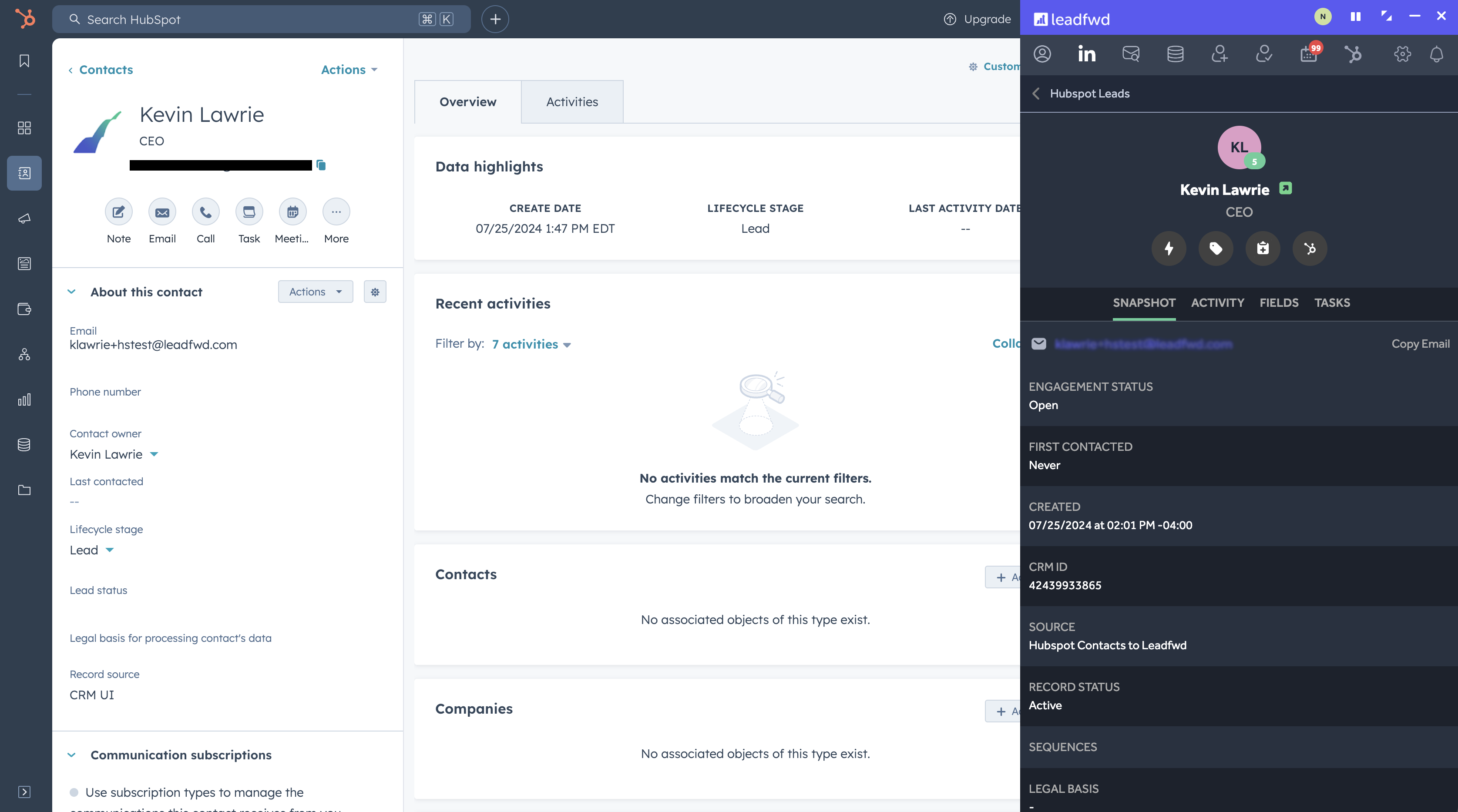Open leadfwd settings gear icon
The image size is (1458, 812).
tap(1402, 54)
